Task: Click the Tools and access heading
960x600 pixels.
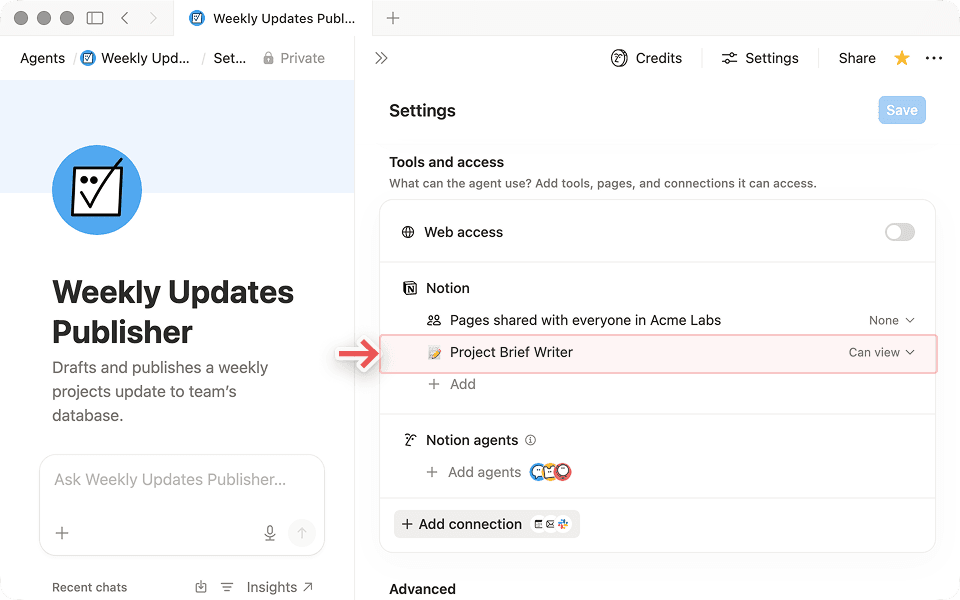Action: tap(446, 162)
